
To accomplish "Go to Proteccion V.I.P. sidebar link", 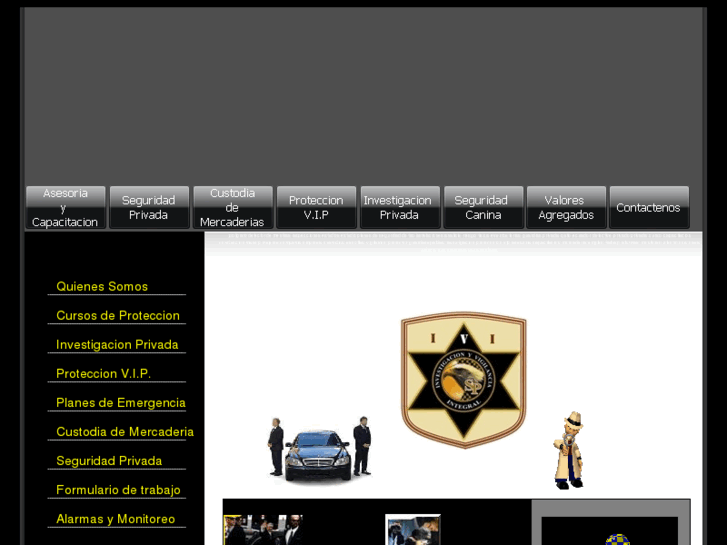I will [x=103, y=374].
